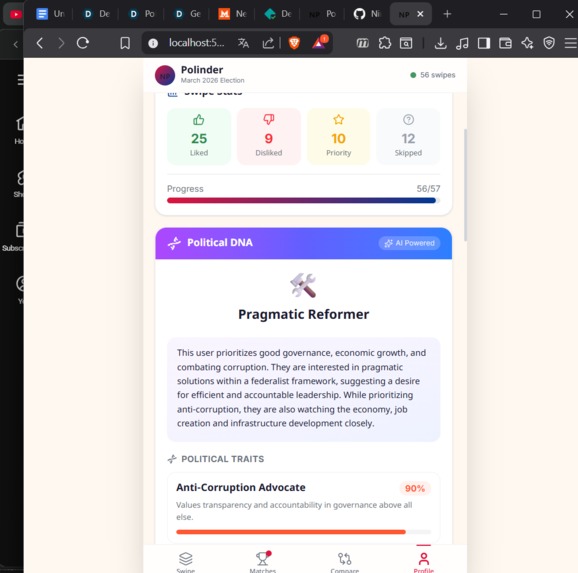Select the 25 Liked stat card
The height and width of the screenshot is (573, 578).
[x=199, y=136]
